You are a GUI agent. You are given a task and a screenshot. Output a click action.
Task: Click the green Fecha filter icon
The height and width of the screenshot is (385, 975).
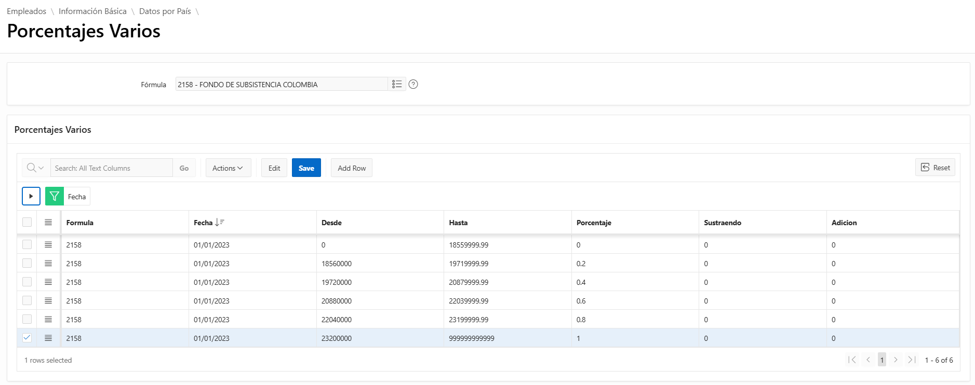click(54, 196)
